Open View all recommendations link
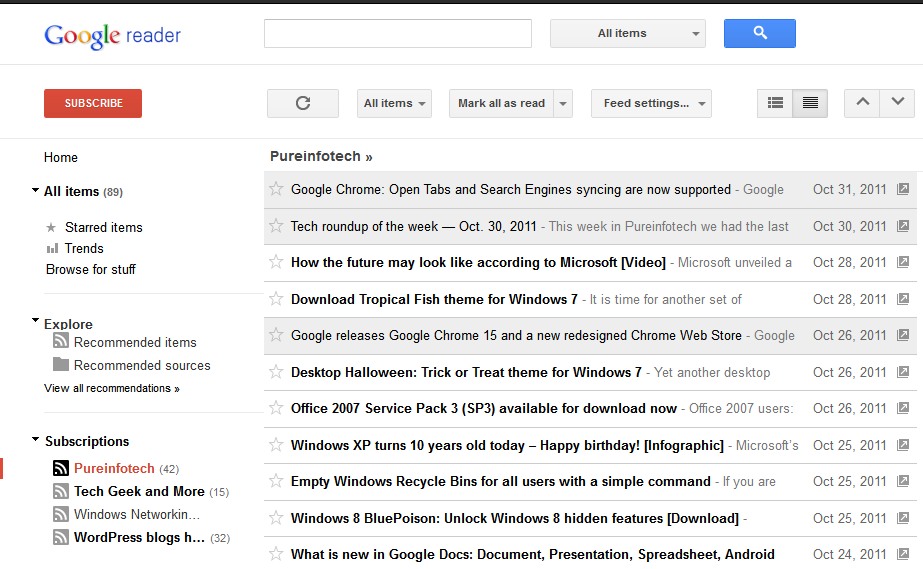The height and width of the screenshot is (569, 923). 112,388
